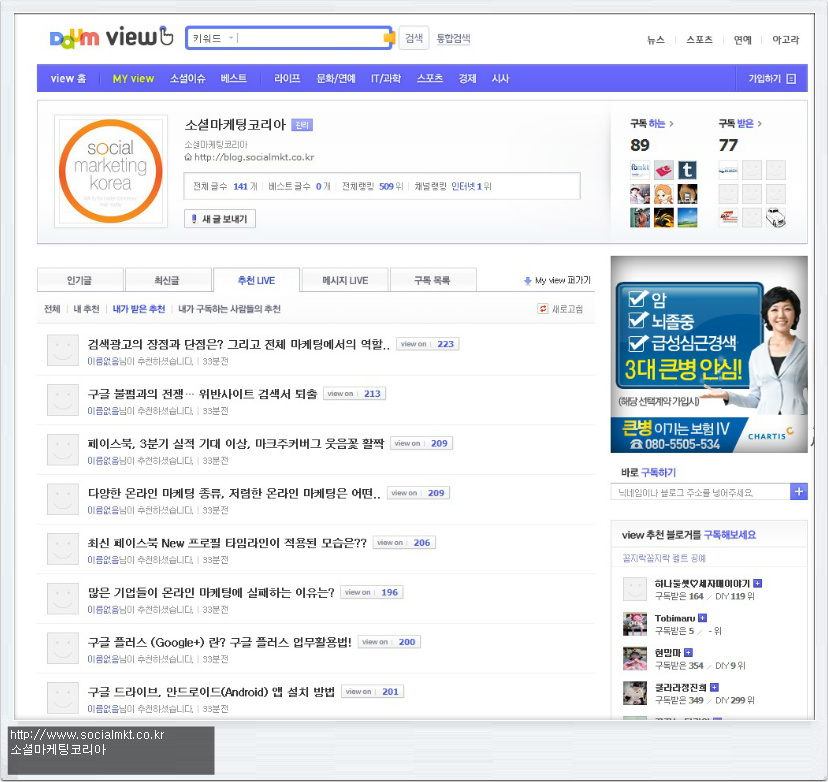Image resolution: width=828 pixels, height=782 pixels.
Task: Go to view 홈 in navigation bar
Action: 68,79
